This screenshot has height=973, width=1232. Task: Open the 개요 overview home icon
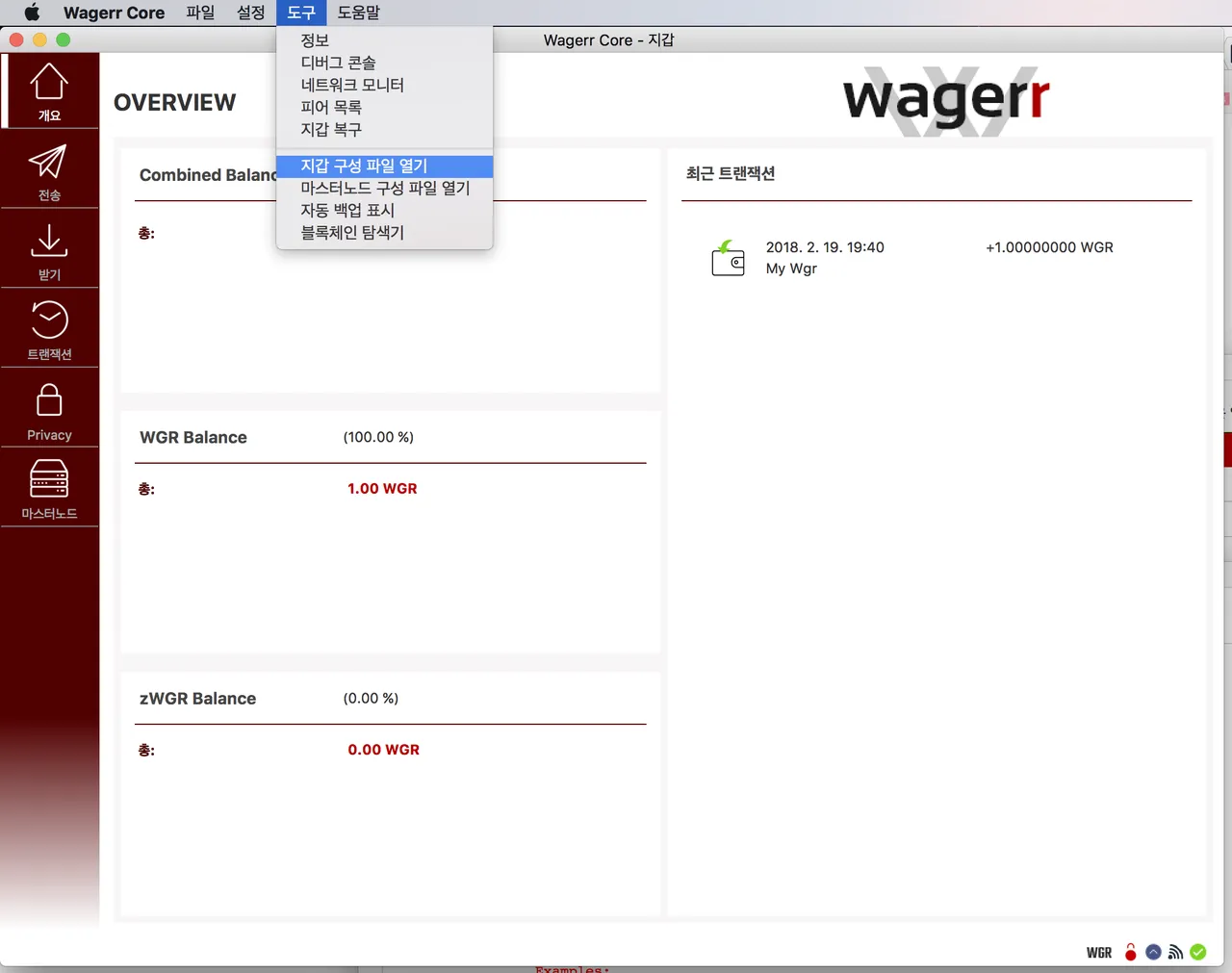pyautogui.click(x=49, y=91)
